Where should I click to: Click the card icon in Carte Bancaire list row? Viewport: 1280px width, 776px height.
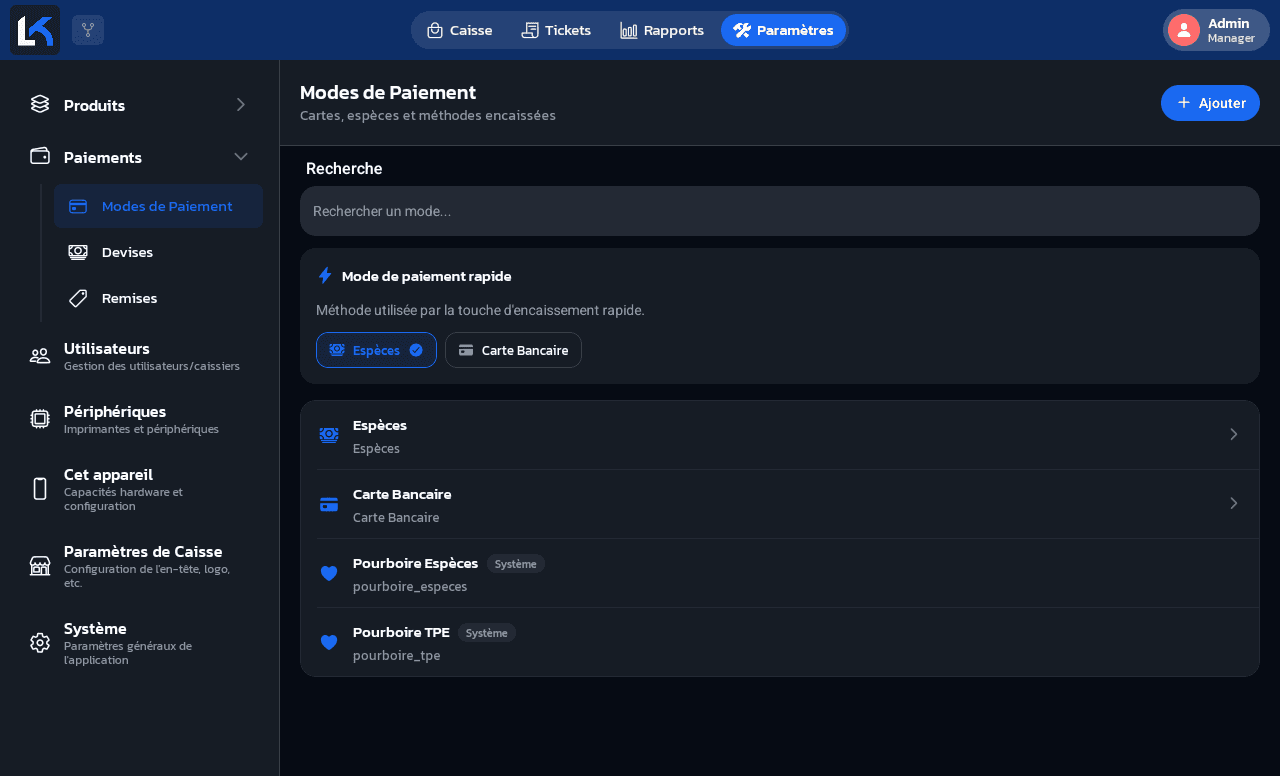[x=329, y=504]
